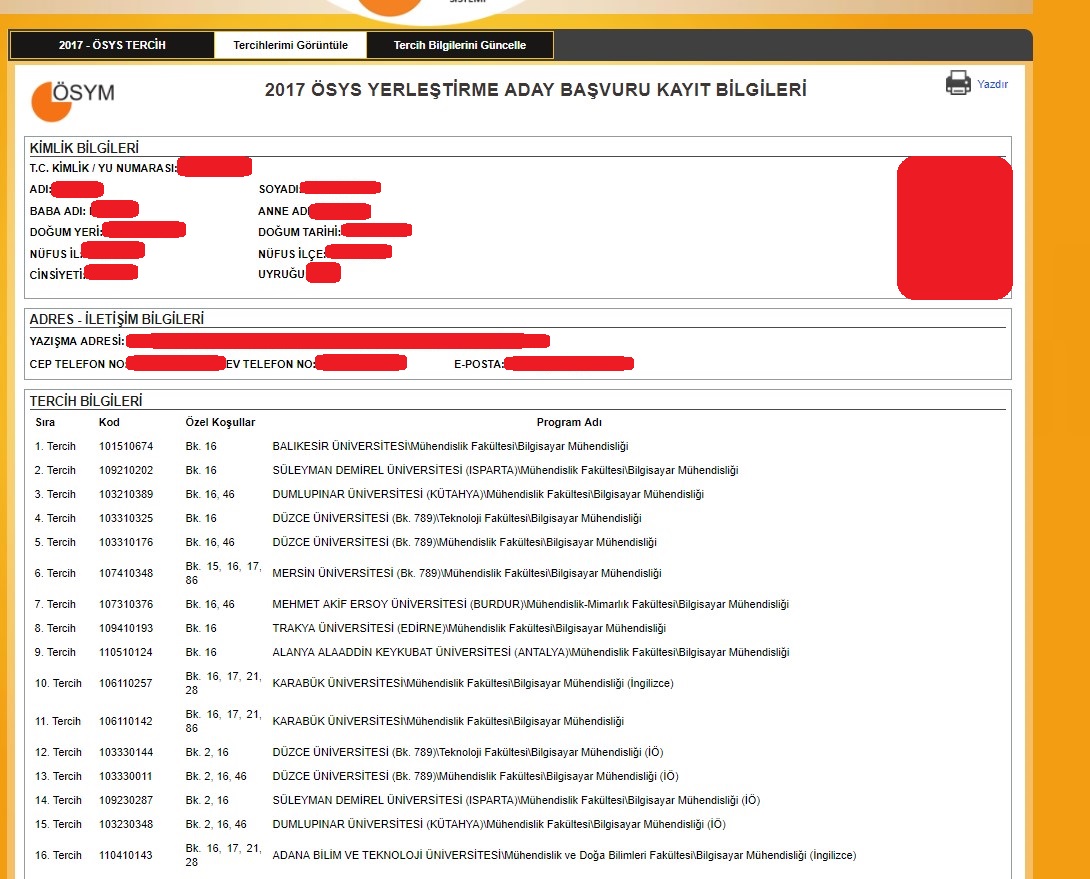The height and width of the screenshot is (879, 1090).
Task: Click the candidate photo placeholder
Action: point(954,228)
